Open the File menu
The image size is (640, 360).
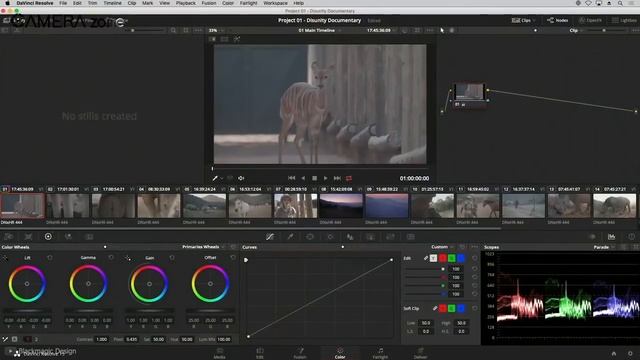(63, 3)
